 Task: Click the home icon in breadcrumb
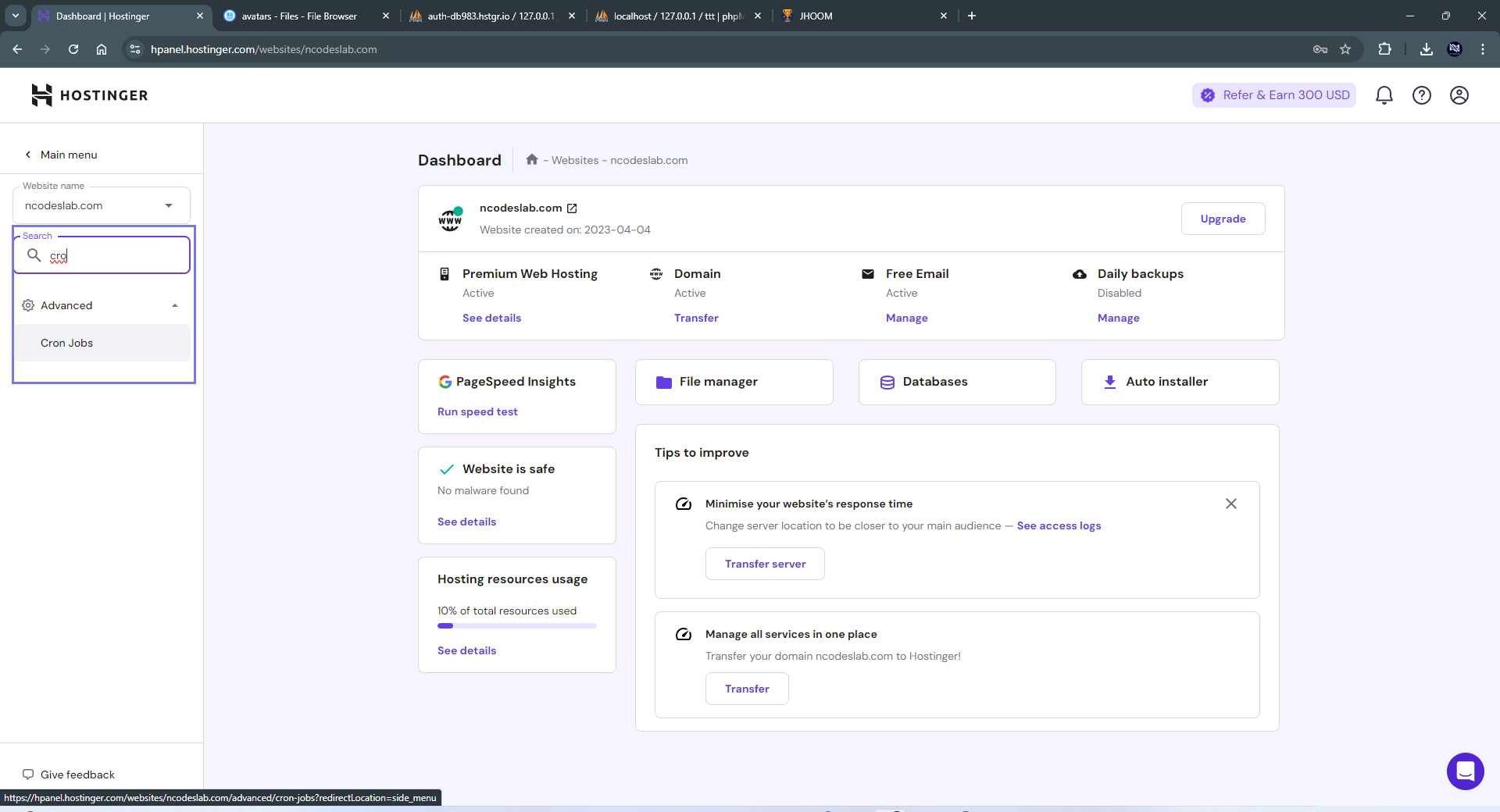(x=532, y=159)
